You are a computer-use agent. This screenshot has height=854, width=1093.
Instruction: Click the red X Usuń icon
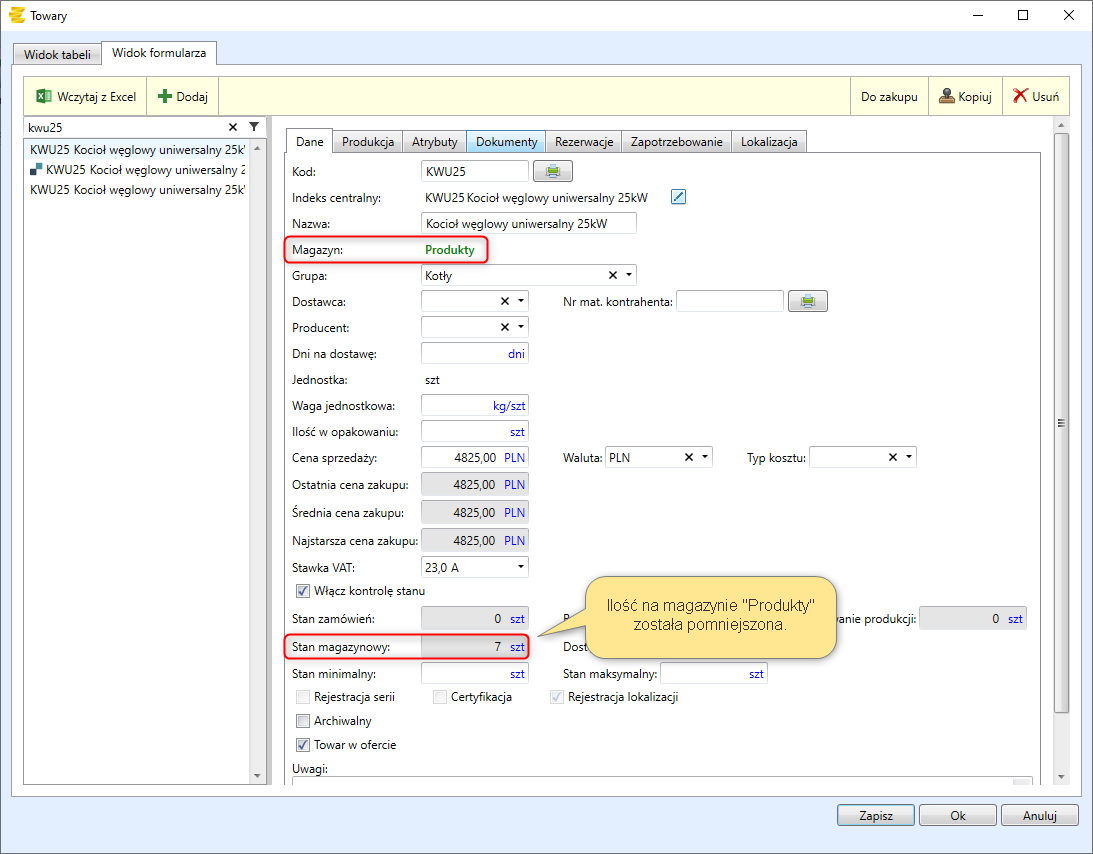coord(1020,97)
